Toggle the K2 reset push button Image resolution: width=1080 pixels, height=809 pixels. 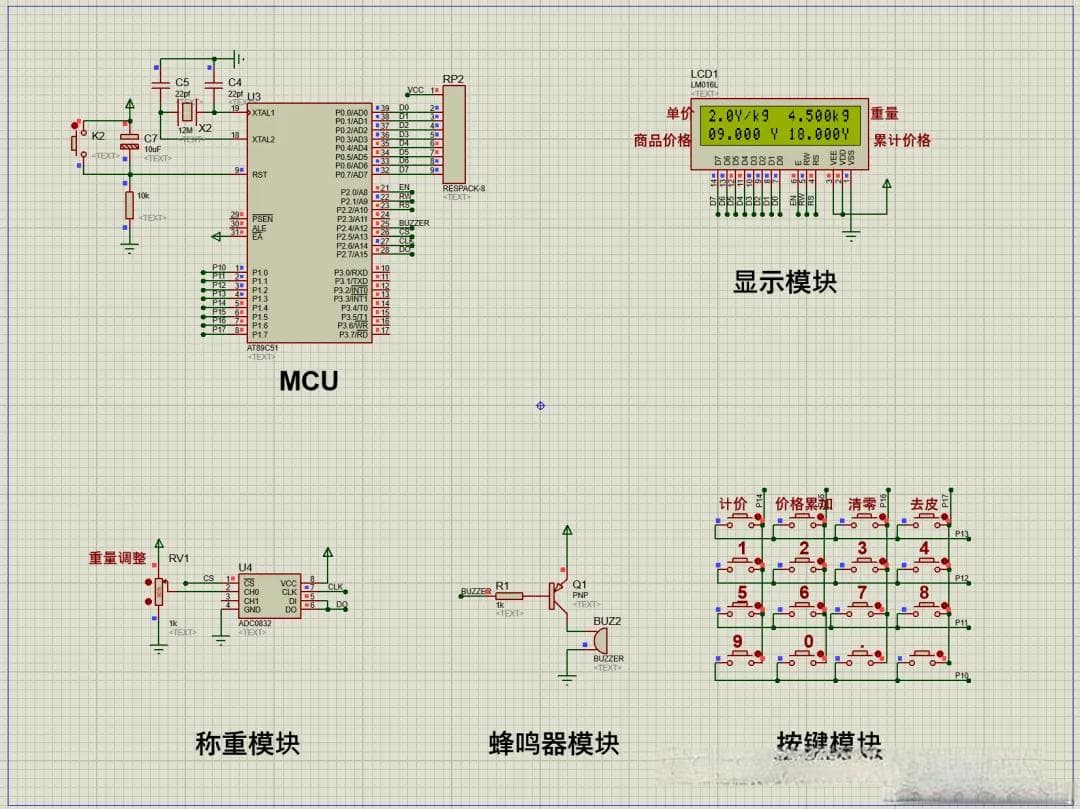[77, 143]
